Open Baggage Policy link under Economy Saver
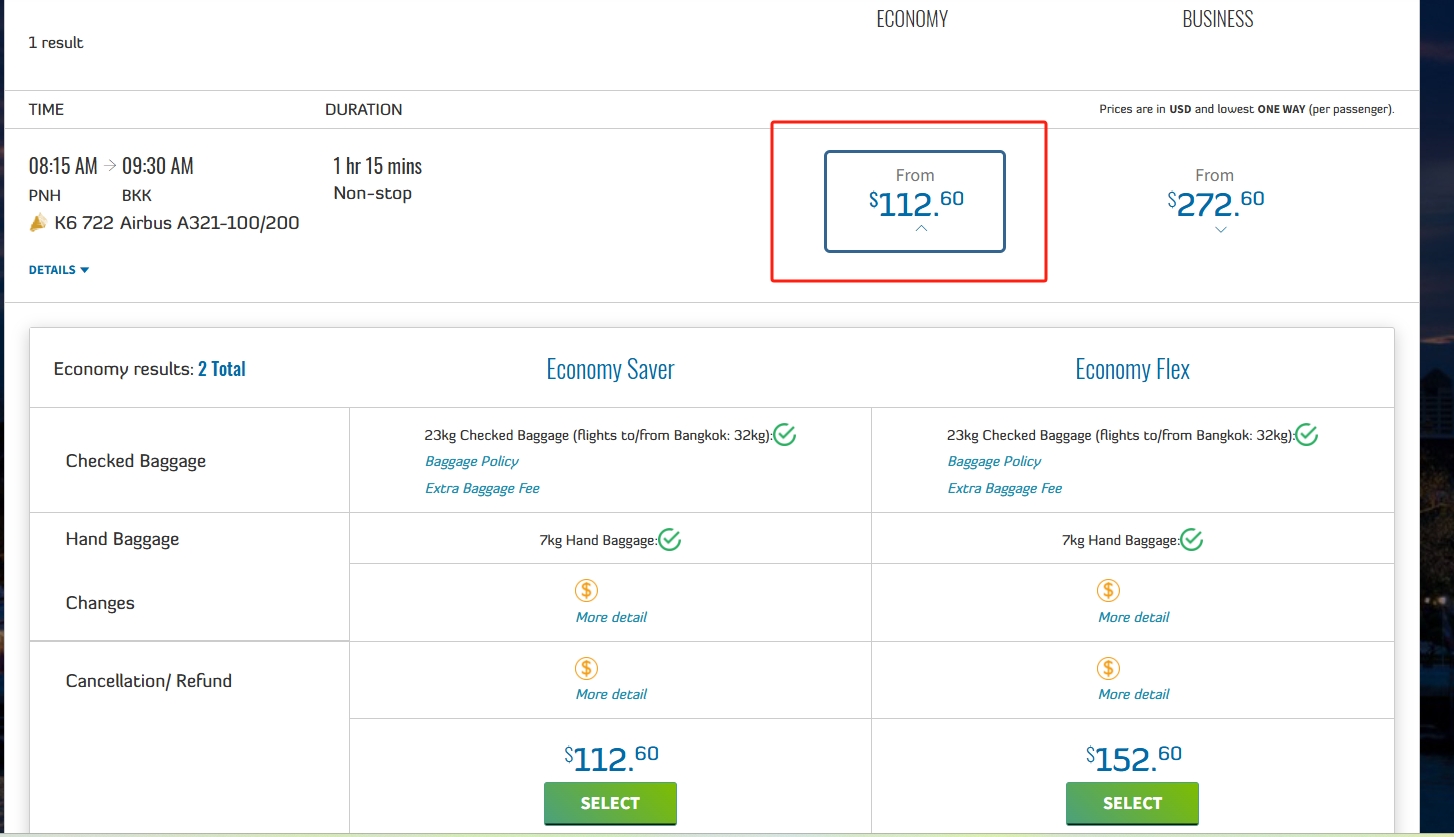Image resolution: width=1454 pixels, height=837 pixels. tap(472, 461)
